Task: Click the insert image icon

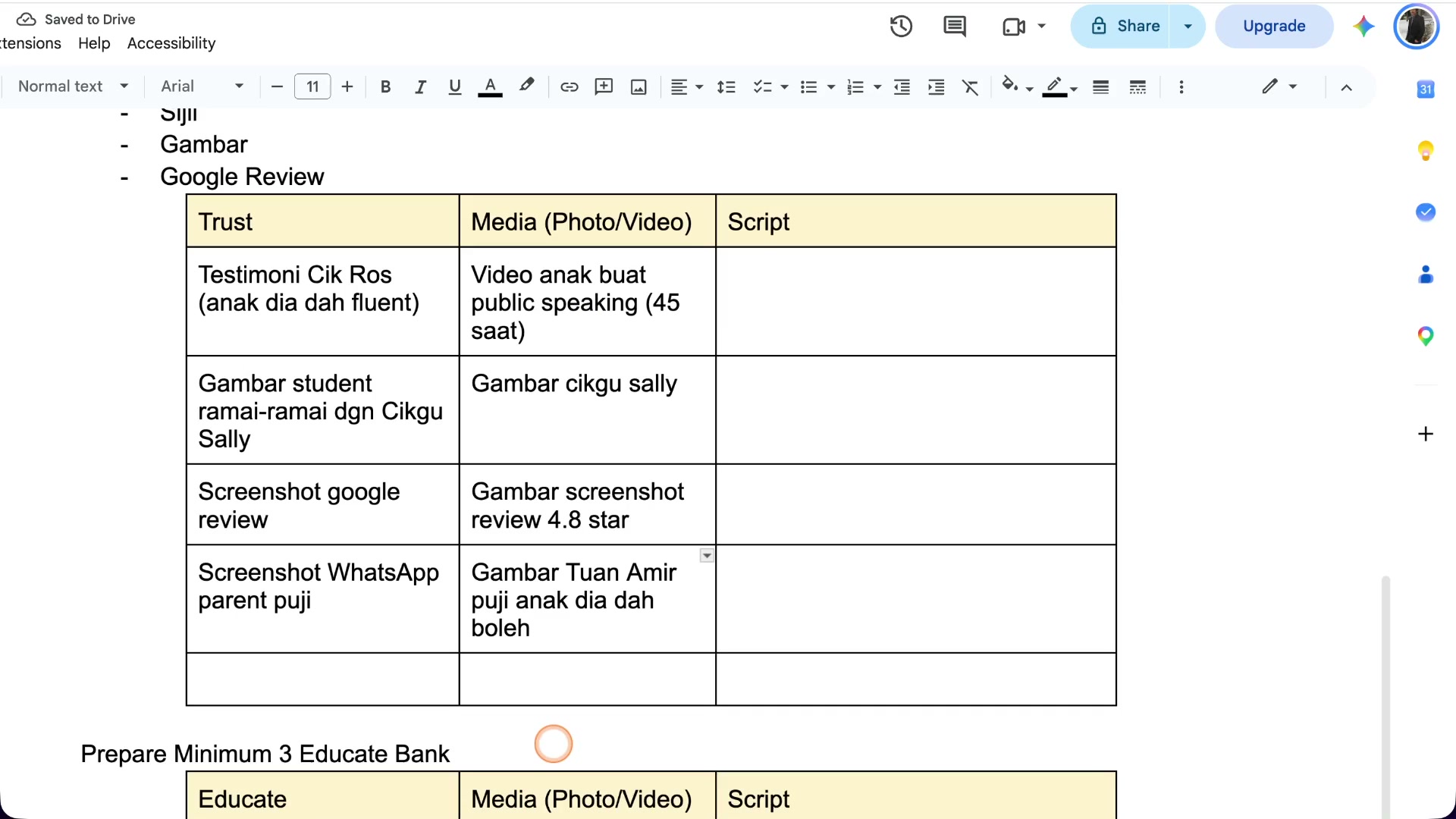Action: click(x=639, y=87)
